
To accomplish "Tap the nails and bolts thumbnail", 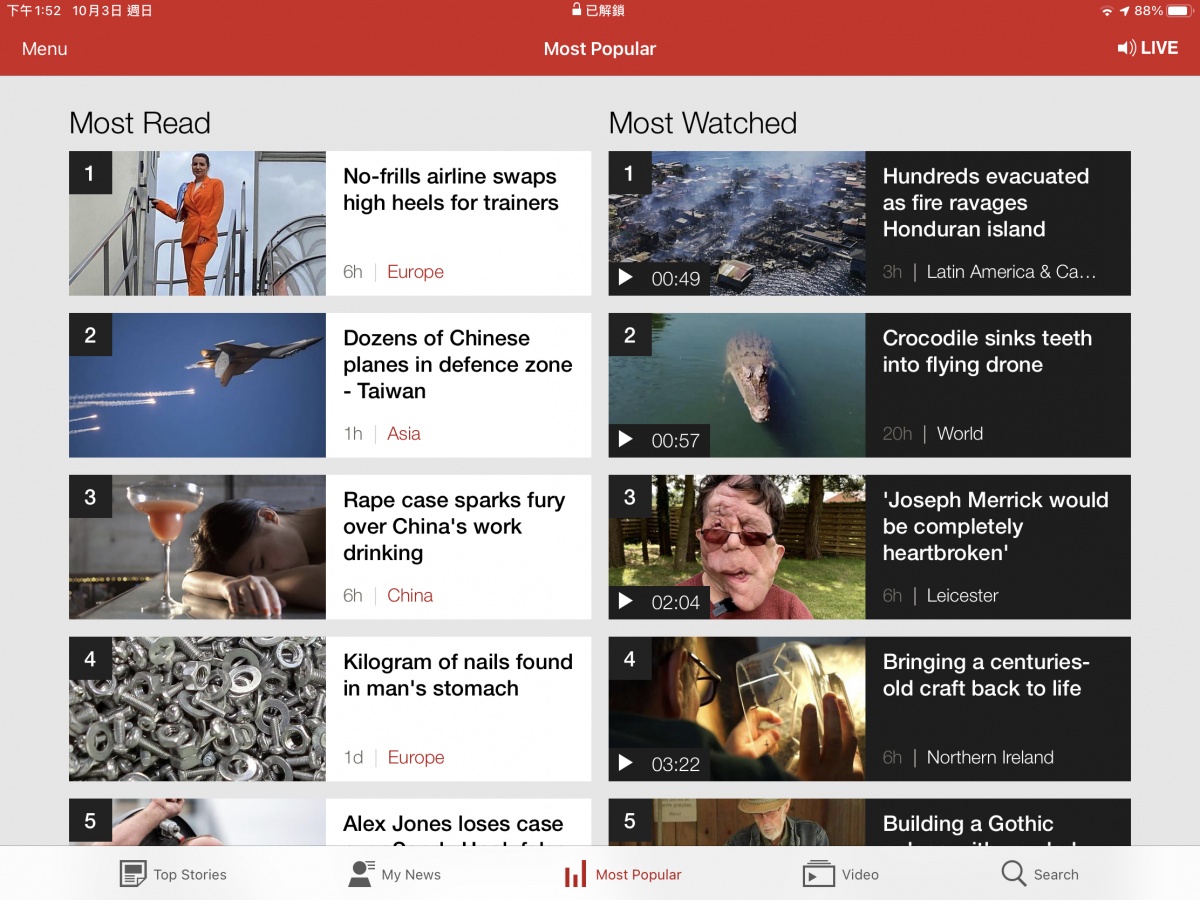I will [x=197, y=709].
